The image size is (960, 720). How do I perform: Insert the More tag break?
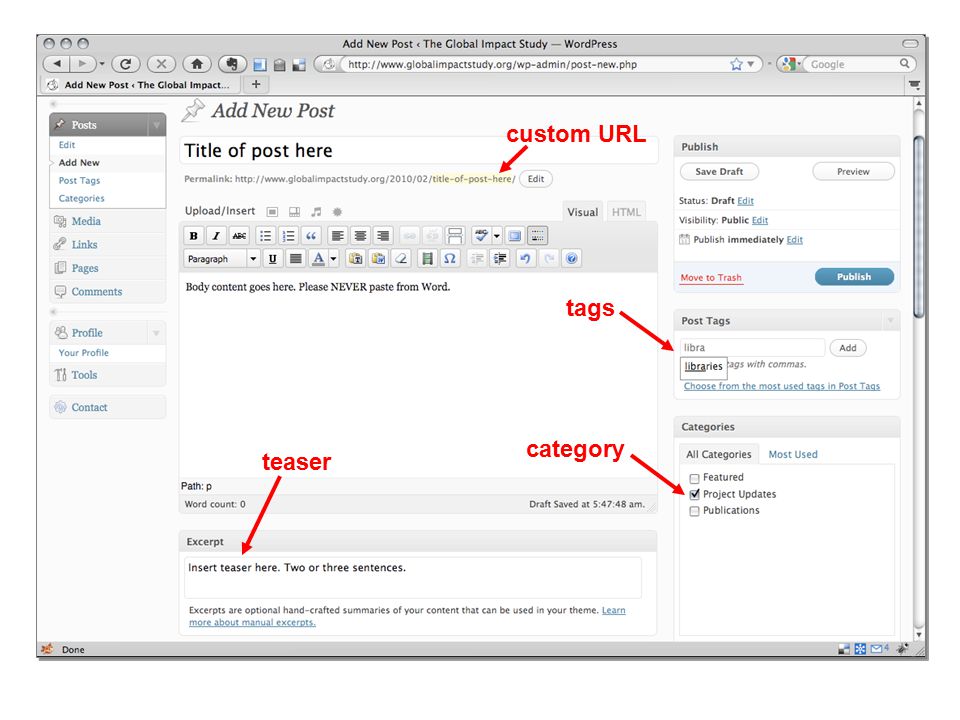(455, 236)
